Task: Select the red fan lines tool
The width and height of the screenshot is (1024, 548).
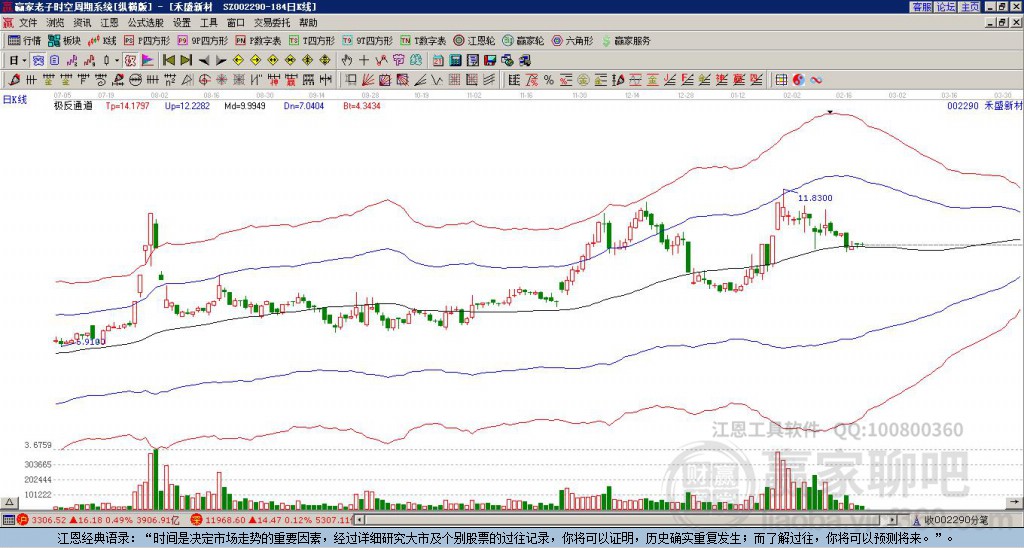Action: tap(368, 80)
